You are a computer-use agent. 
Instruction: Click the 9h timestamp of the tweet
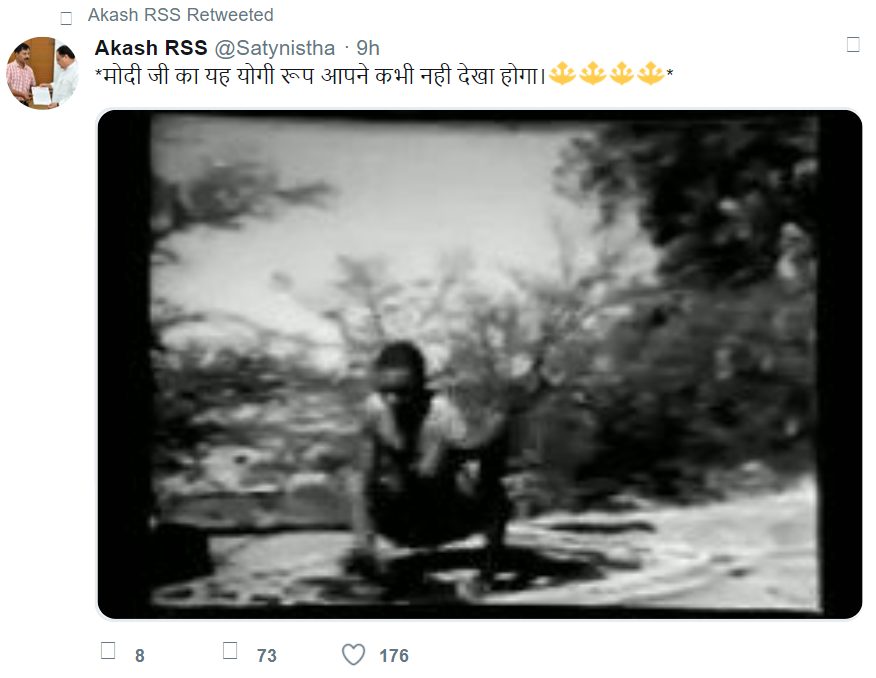tap(368, 49)
